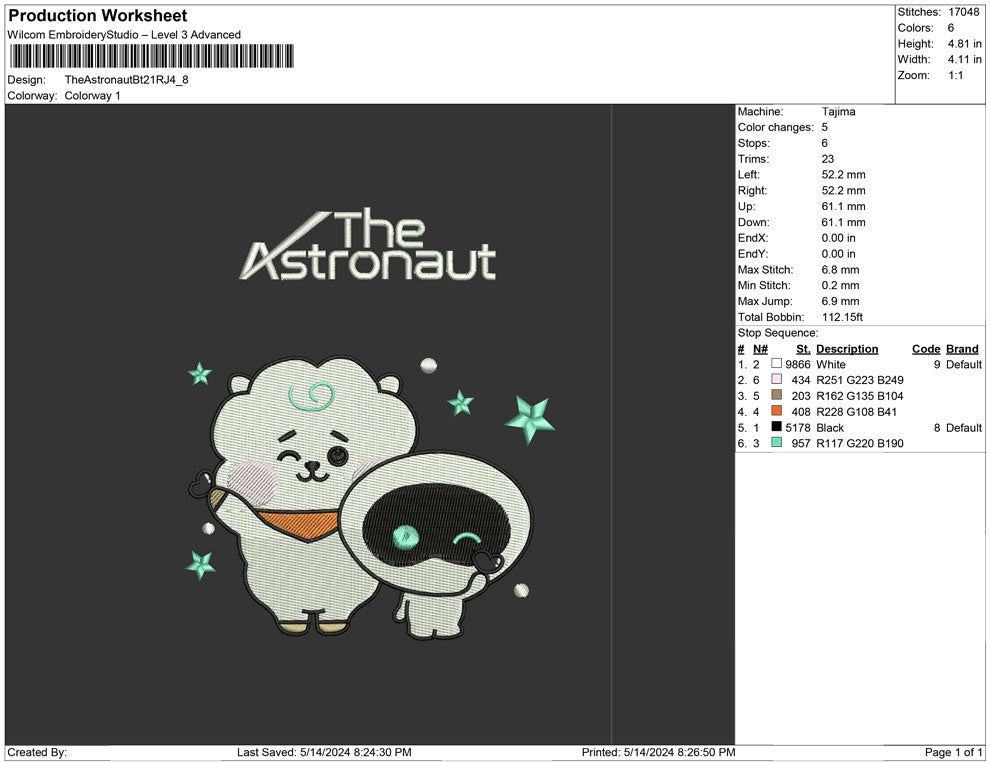Click the width value '4.11 in'
Viewport: 990px width, 762px height.
click(x=965, y=59)
